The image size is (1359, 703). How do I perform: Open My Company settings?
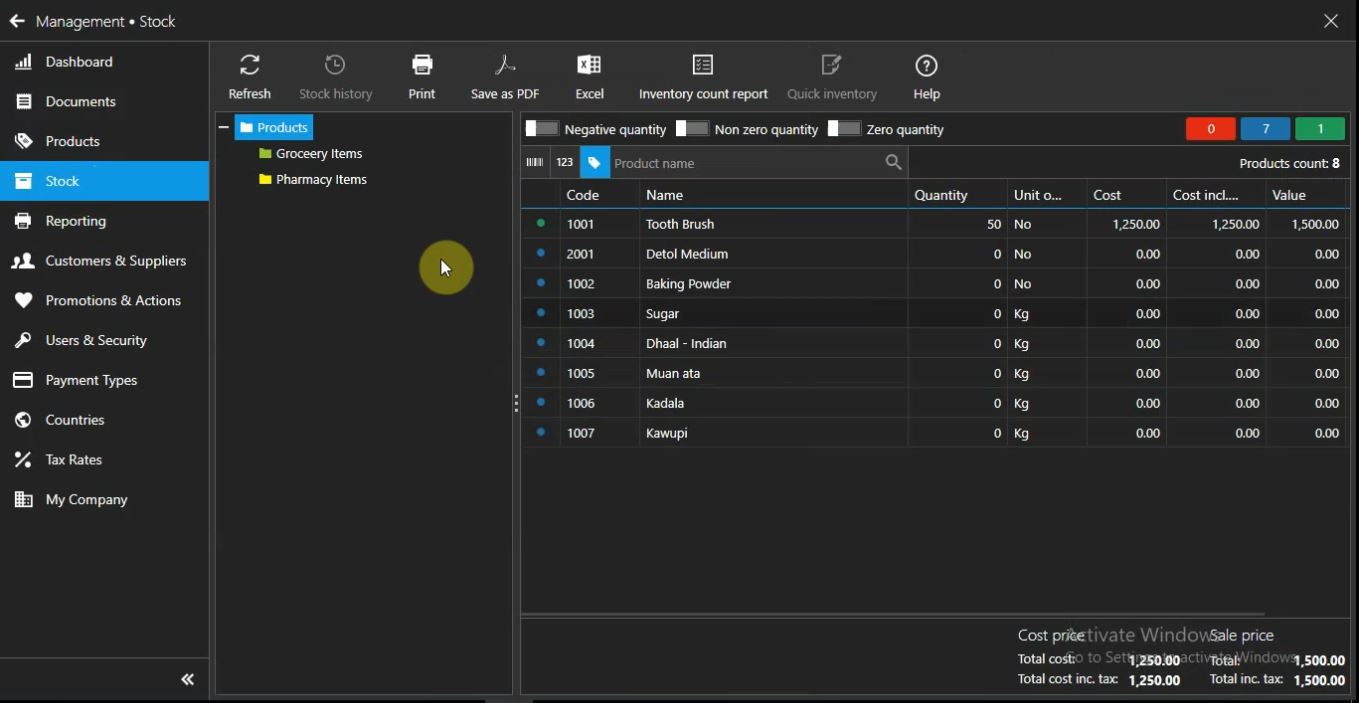point(105,500)
